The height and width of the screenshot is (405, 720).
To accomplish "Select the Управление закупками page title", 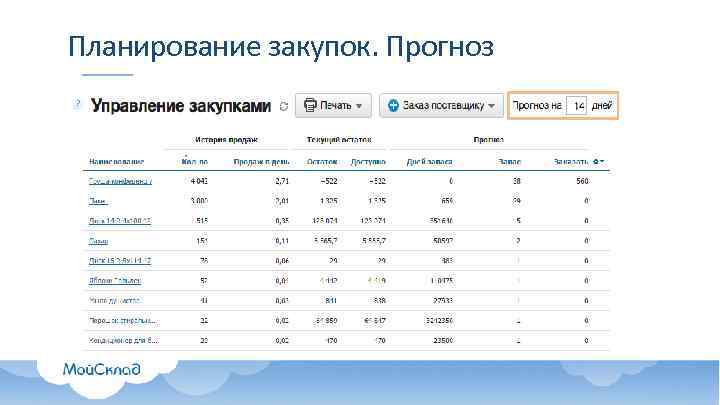I will coord(180,106).
